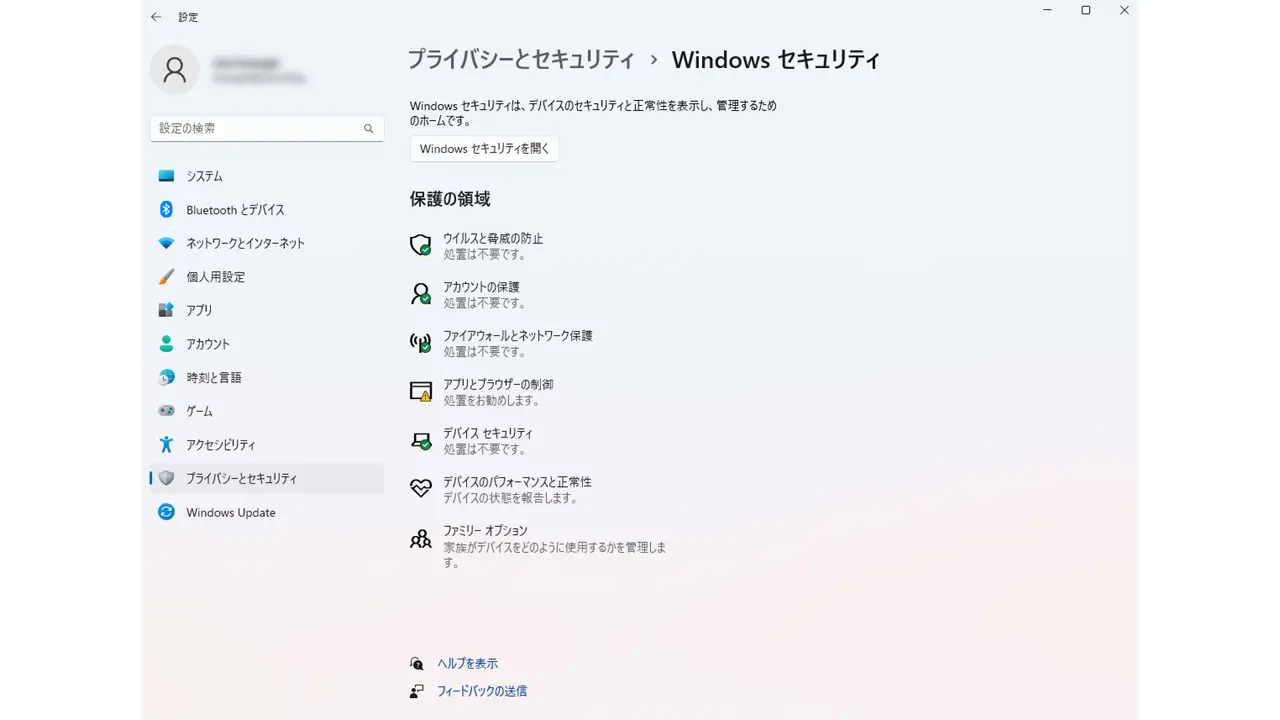Click the account protection person icon

(421, 294)
